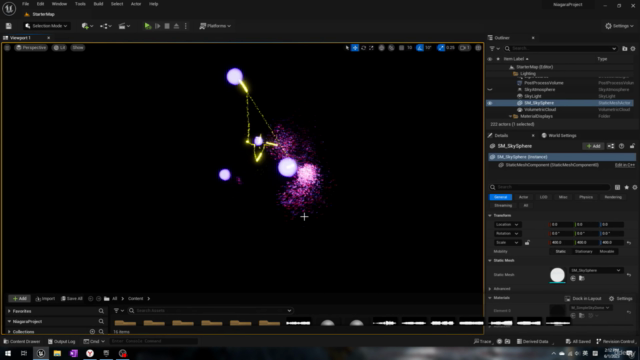Open the Perspective view mode dropdown
This screenshot has width=640, height=360.
click(x=31, y=48)
